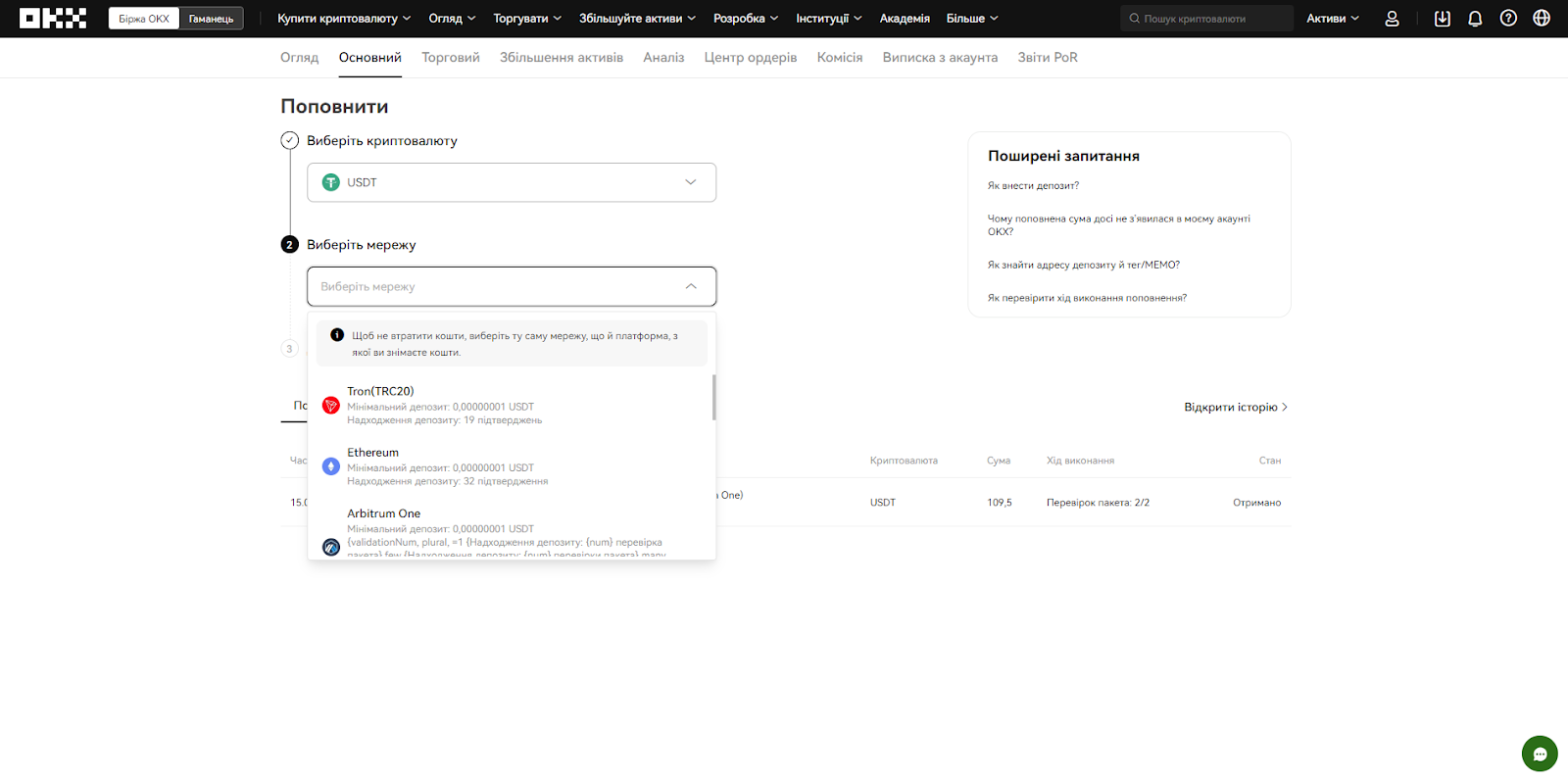
Task: Switch to Гаманець mode
Action: click(211, 19)
